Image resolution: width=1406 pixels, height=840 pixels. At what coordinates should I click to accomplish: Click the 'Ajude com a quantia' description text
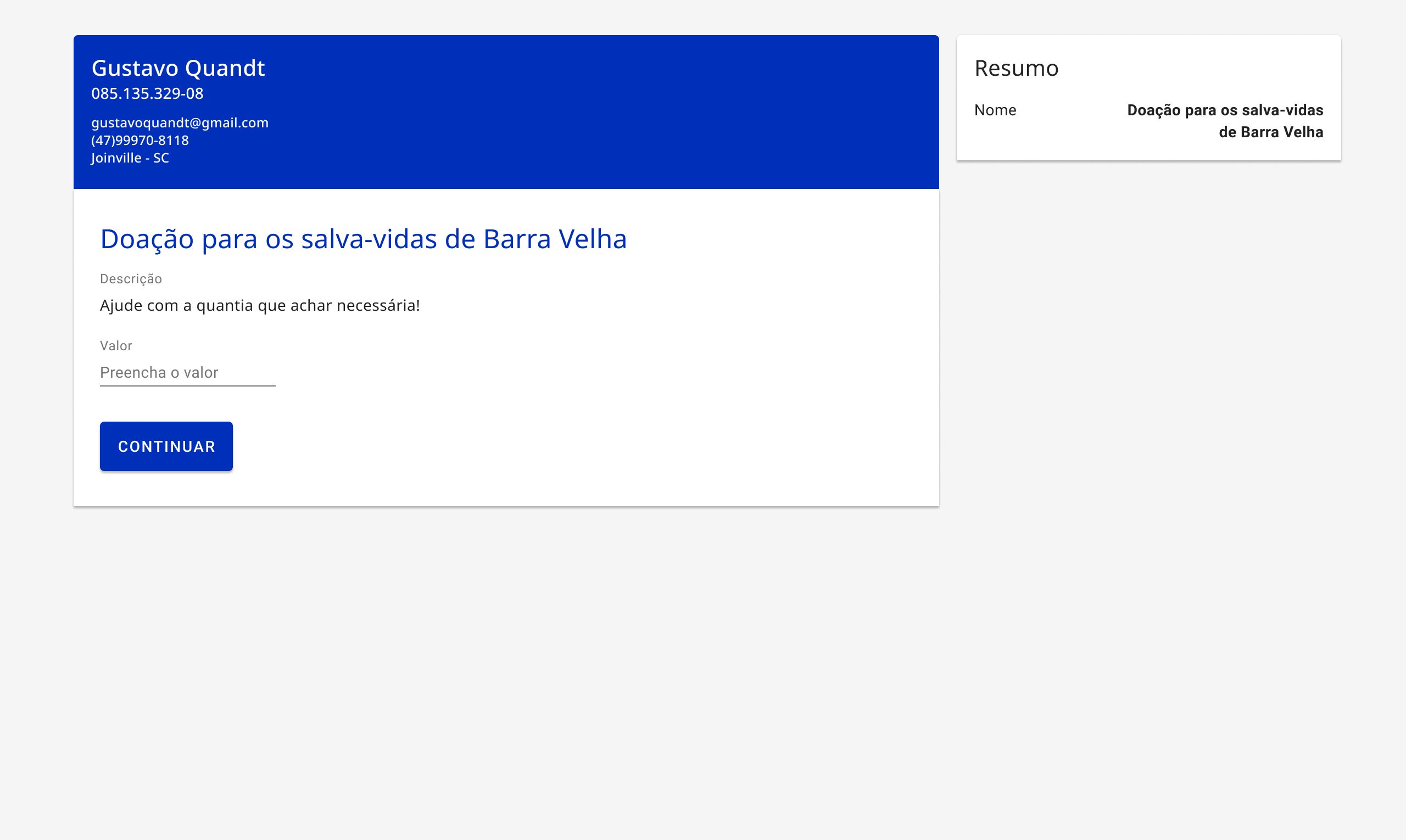260,306
